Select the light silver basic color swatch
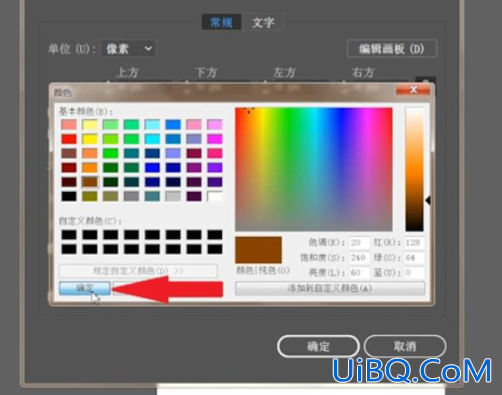Viewport: 502px width, 395px height. pos(173,196)
